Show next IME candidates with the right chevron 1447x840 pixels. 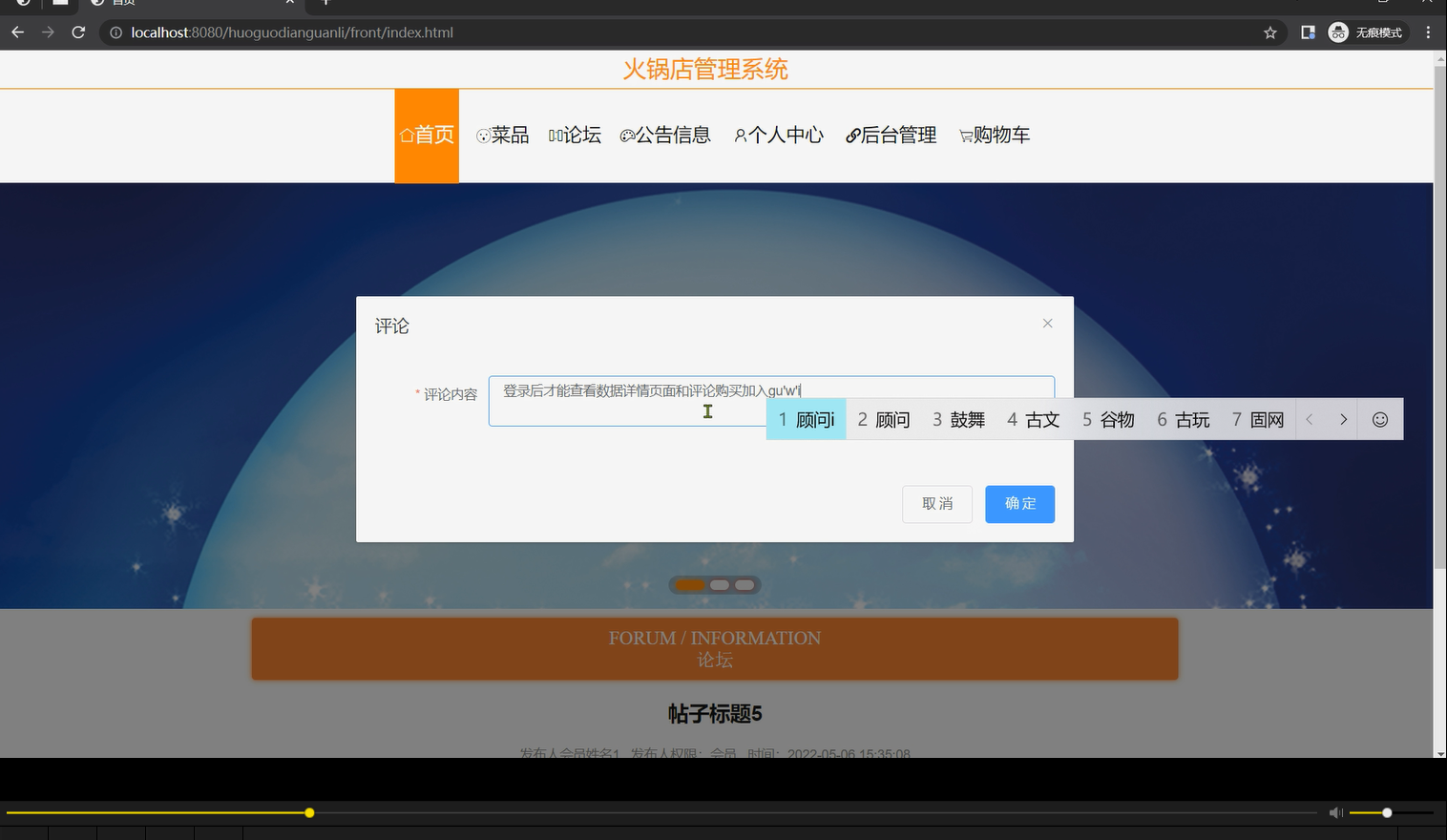(x=1343, y=418)
